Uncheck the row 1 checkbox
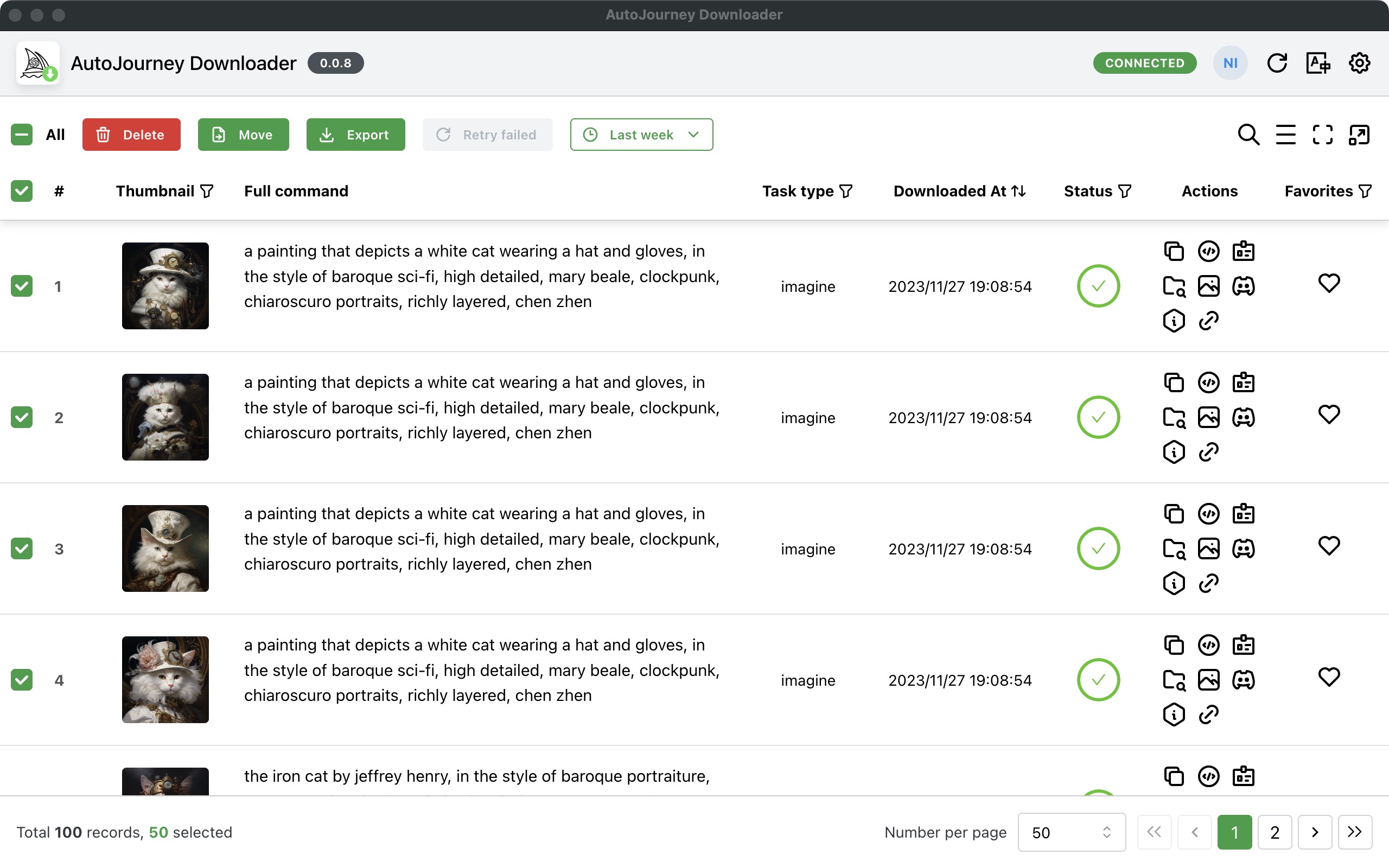The image size is (1389, 868). click(22, 286)
